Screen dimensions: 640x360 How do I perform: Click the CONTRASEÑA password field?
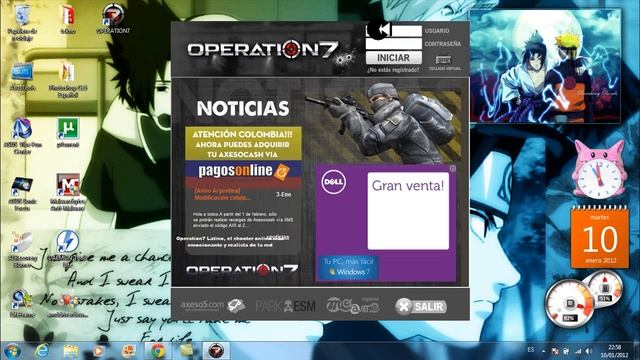[x=393, y=44]
